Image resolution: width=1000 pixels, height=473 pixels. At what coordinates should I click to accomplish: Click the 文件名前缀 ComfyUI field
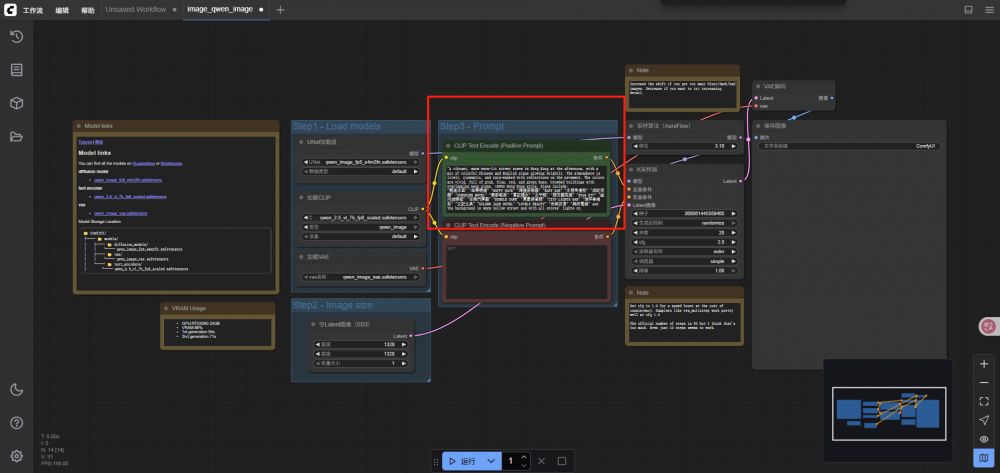[849, 146]
